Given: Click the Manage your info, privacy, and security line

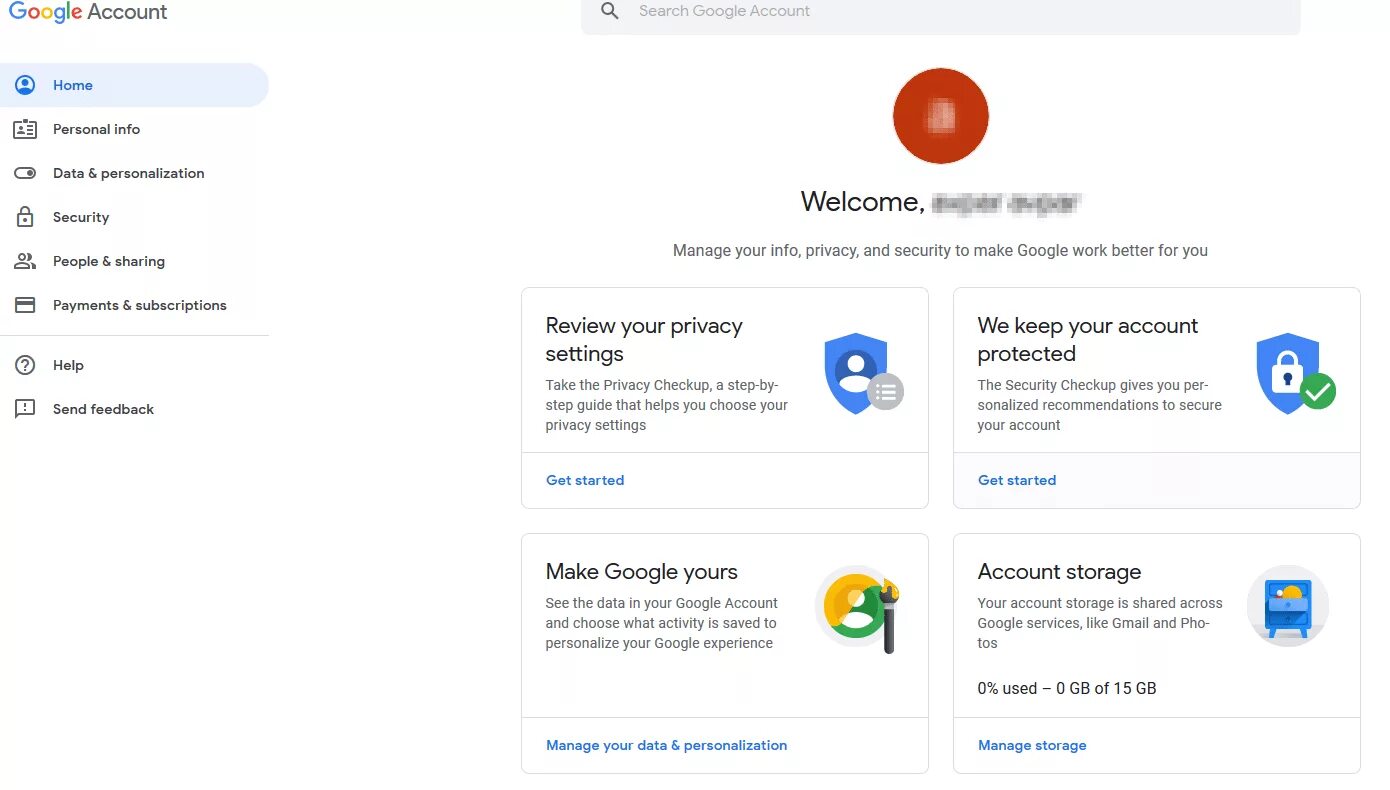Looking at the screenshot, I should tap(940, 251).
